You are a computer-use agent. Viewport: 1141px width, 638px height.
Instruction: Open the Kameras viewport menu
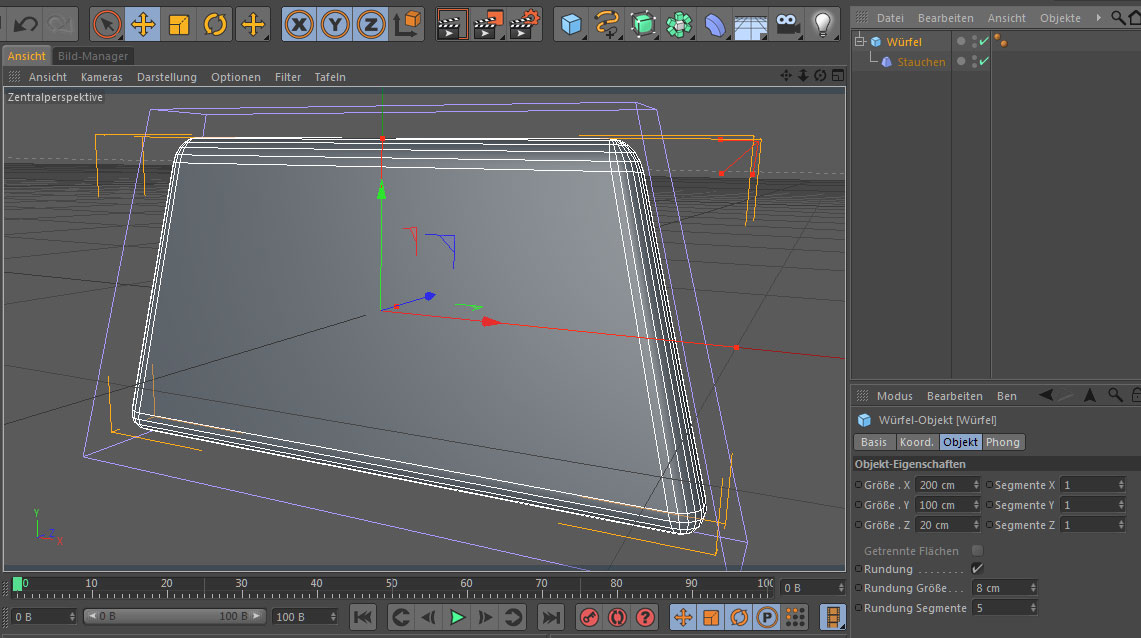(101, 77)
